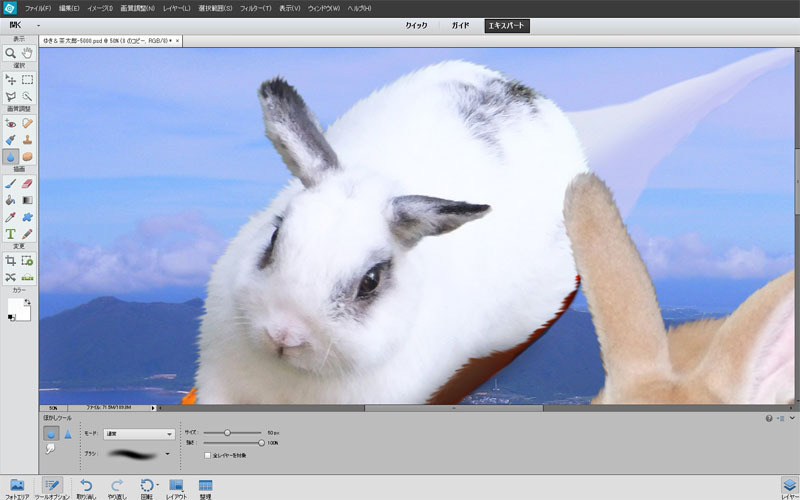
Task: Click the Organizer button
Action: coord(205,489)
